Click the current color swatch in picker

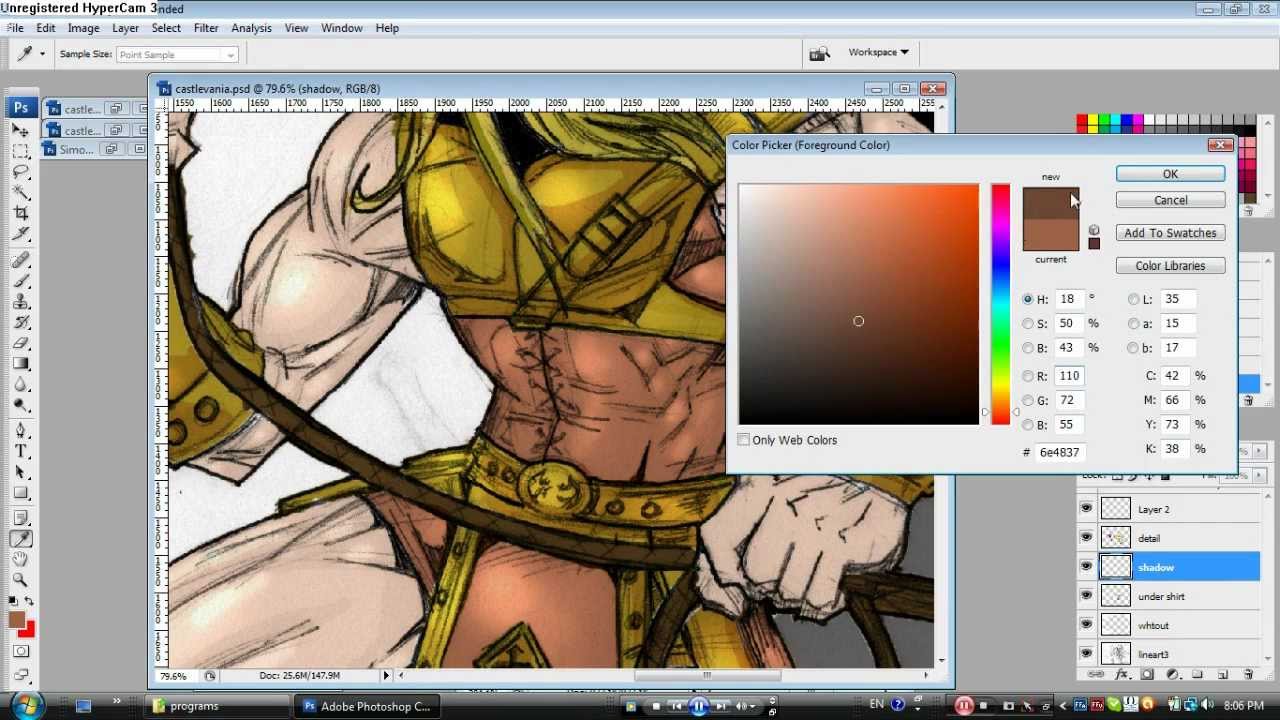1050,235
